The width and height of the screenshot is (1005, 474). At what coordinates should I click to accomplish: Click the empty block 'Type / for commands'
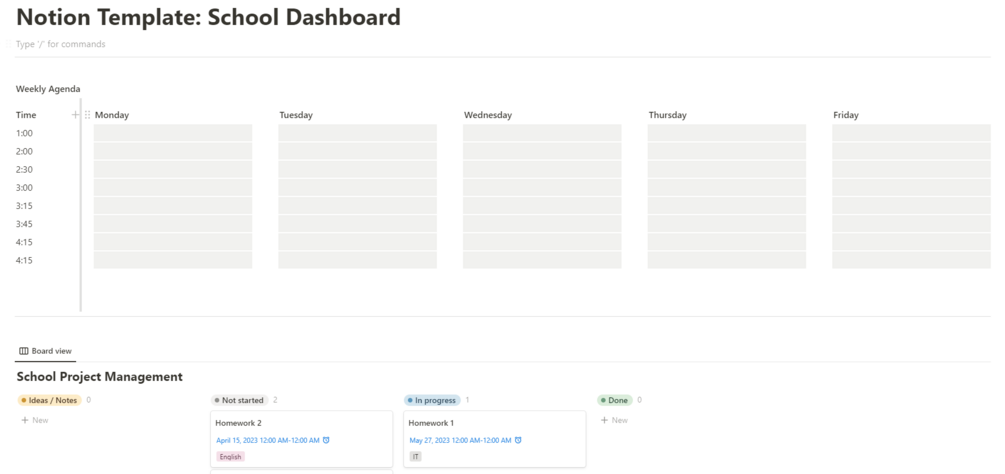coord(61,44)
